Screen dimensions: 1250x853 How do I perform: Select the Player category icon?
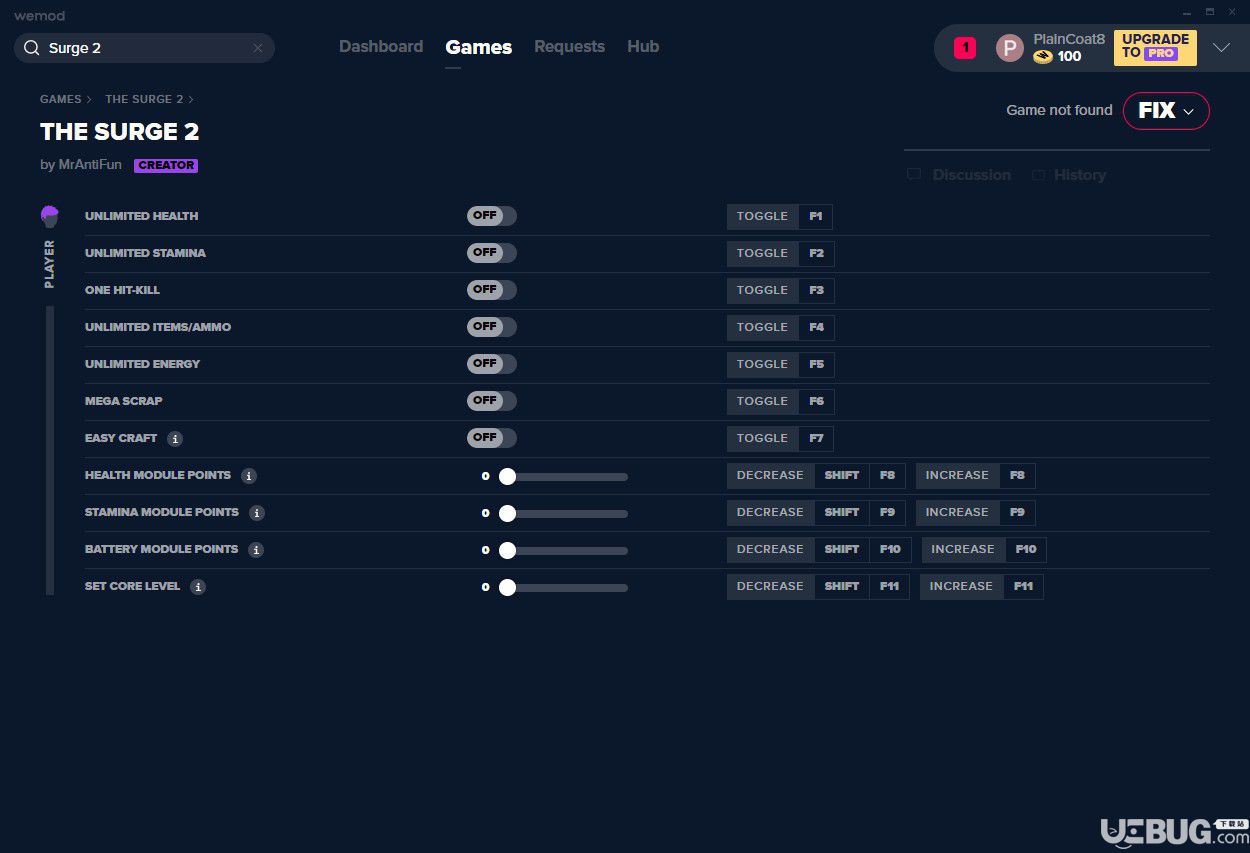(x=50, y=216)
